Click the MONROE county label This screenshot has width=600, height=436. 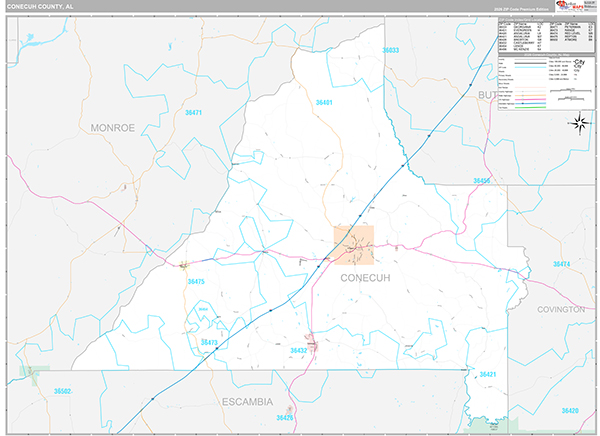pyautogui.click(x=112, y=128)
